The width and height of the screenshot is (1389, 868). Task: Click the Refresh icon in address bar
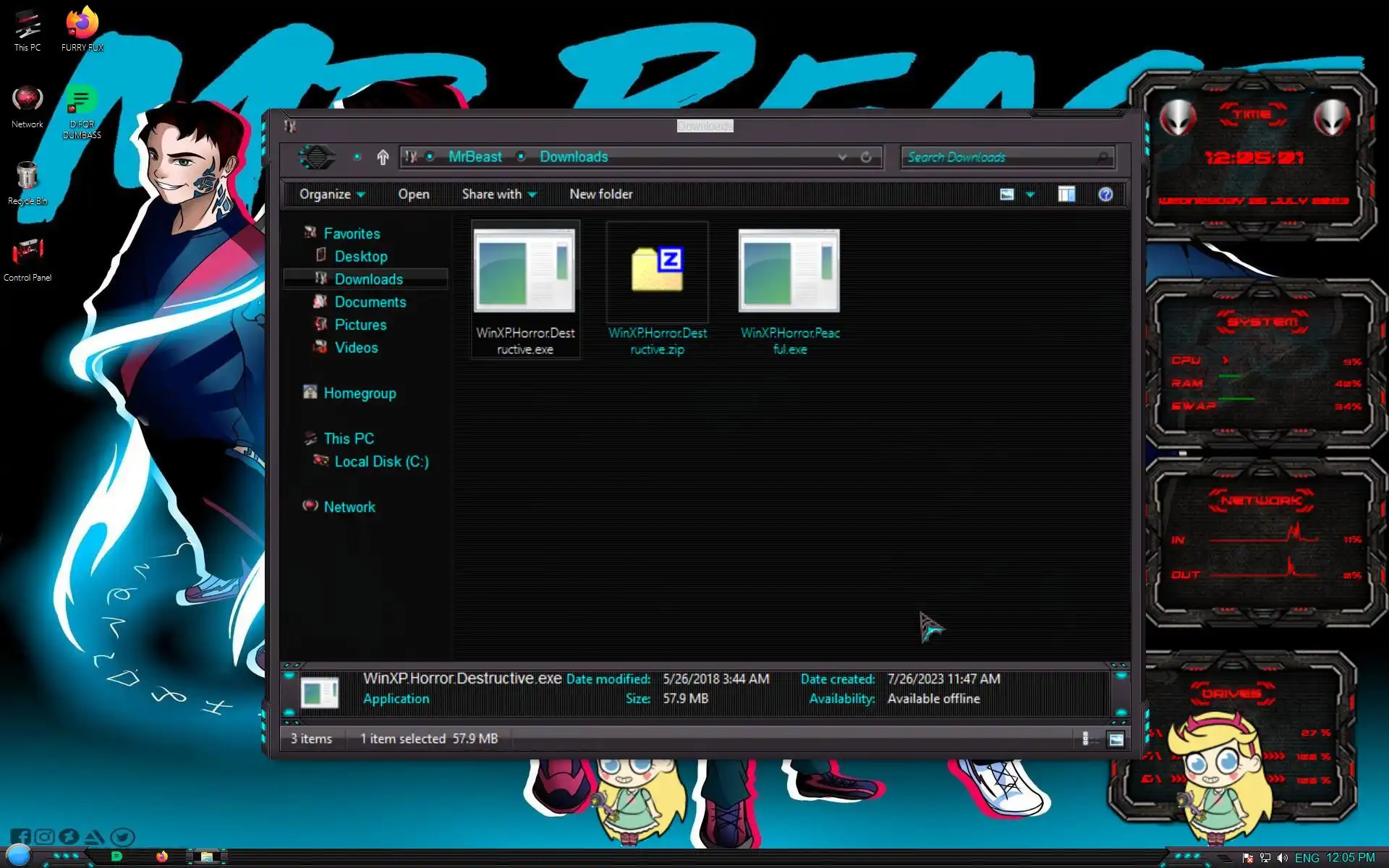[866, 157]
